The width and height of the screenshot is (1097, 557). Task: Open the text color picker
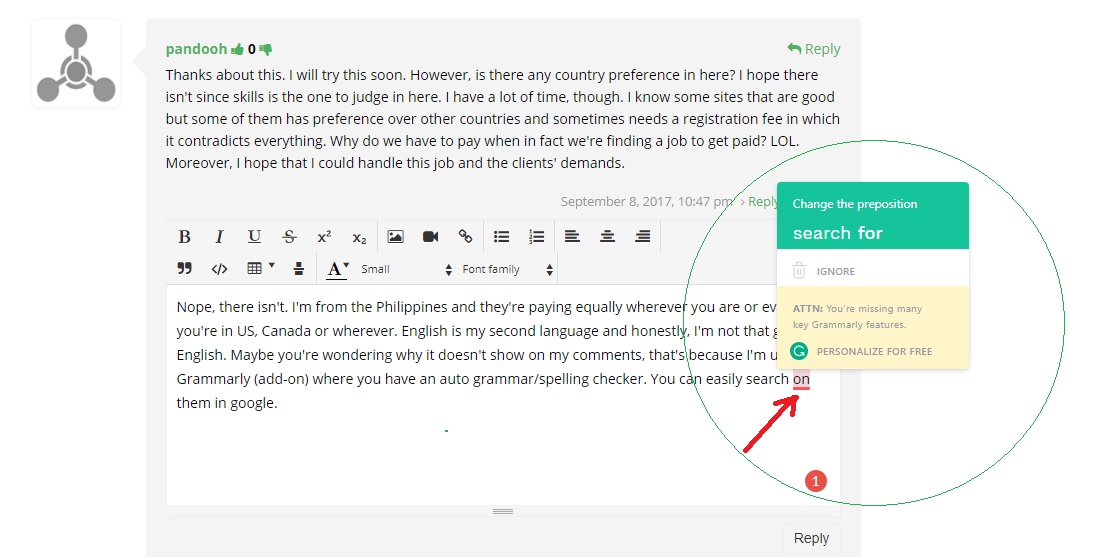coord(337,269)
